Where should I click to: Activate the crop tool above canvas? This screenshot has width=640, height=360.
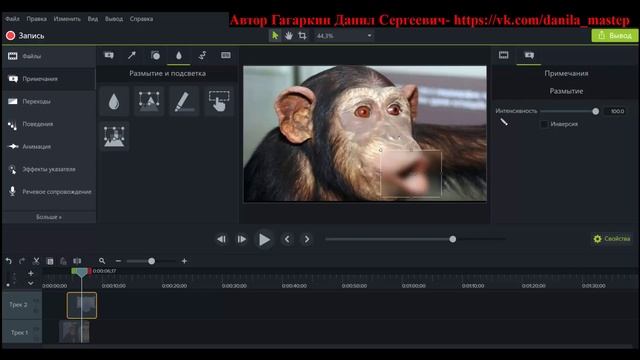click(x=302, y=36)
